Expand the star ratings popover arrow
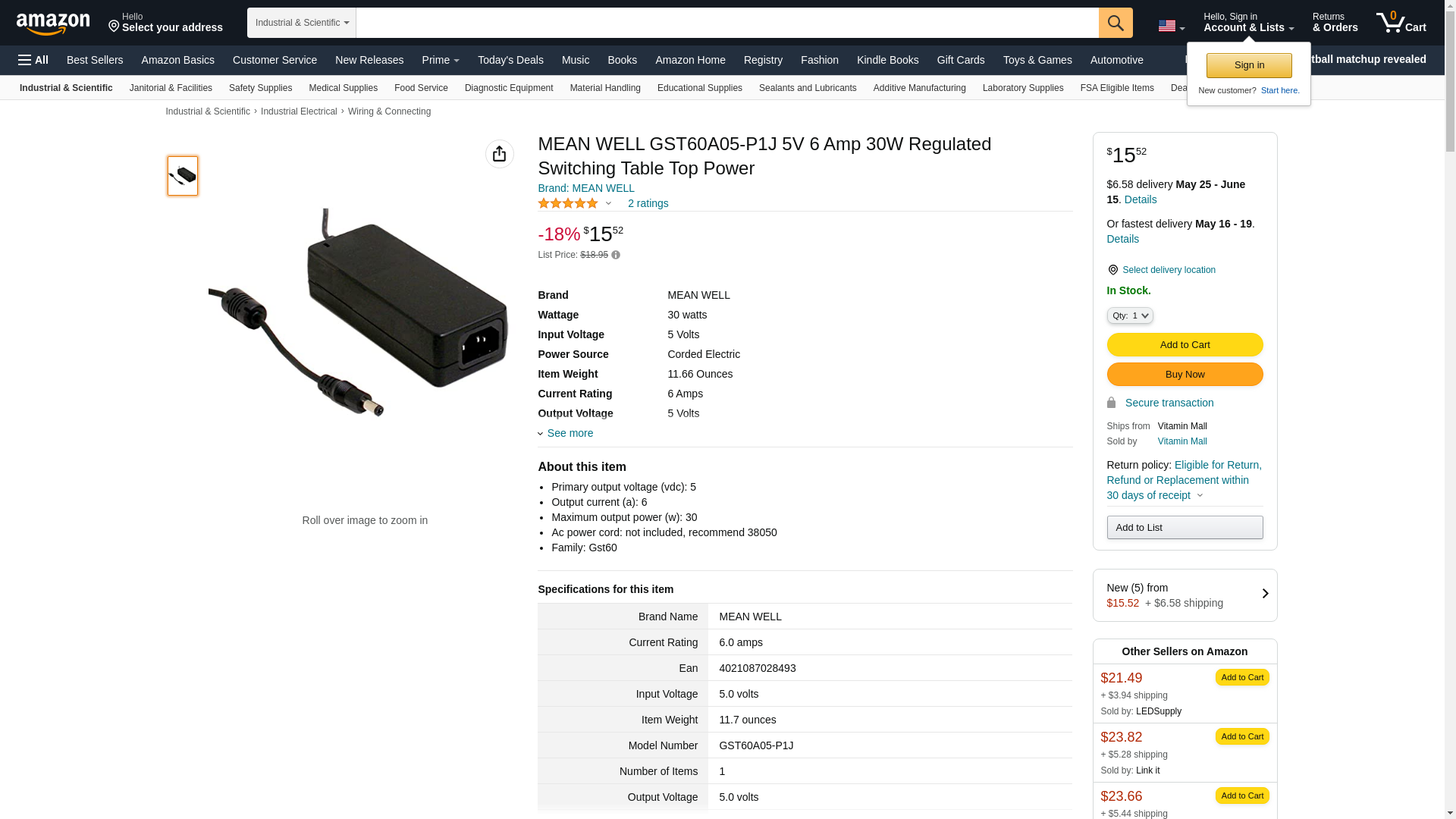The height and width of the screenshot is (819, 1456). tap(608, 203)
